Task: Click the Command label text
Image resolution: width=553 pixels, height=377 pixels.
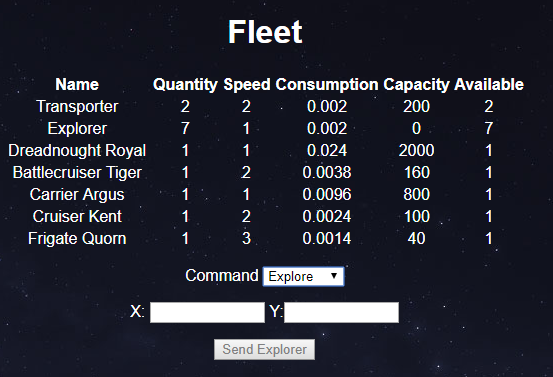Action: (x=222, y=275)
